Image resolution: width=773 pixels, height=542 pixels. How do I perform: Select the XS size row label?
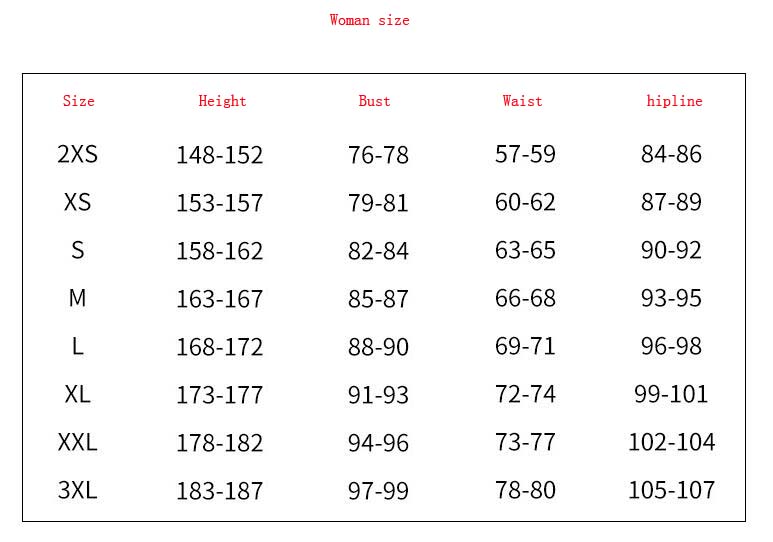pos(77,202)
